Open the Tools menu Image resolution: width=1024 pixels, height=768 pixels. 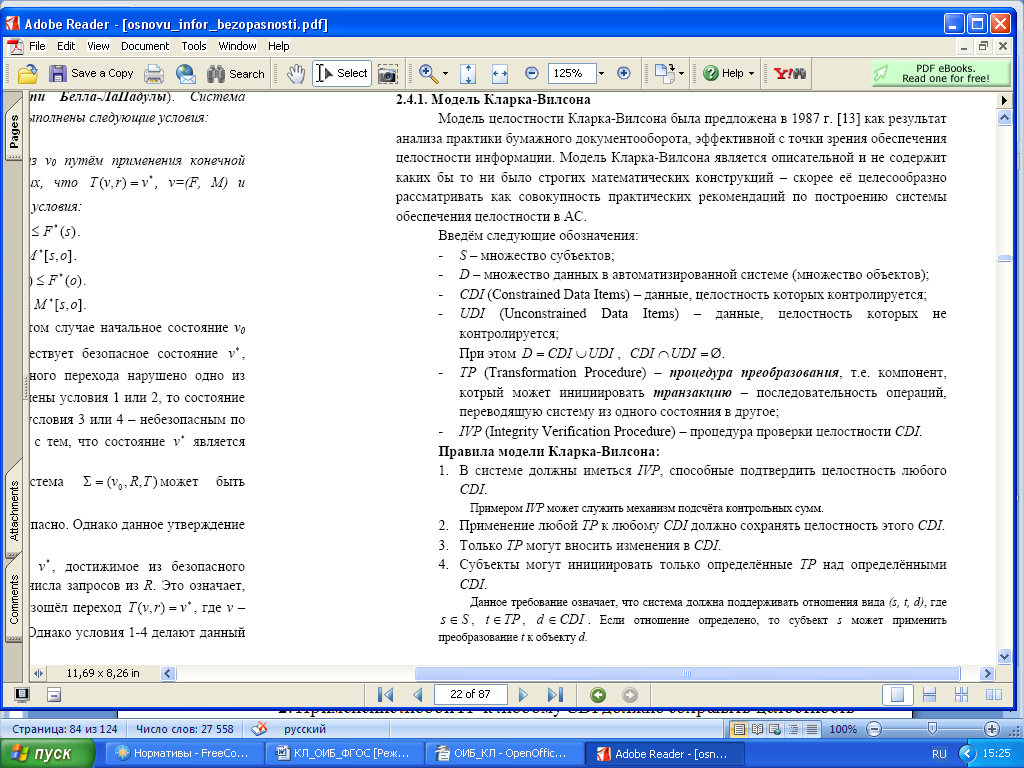click(194, 46)
